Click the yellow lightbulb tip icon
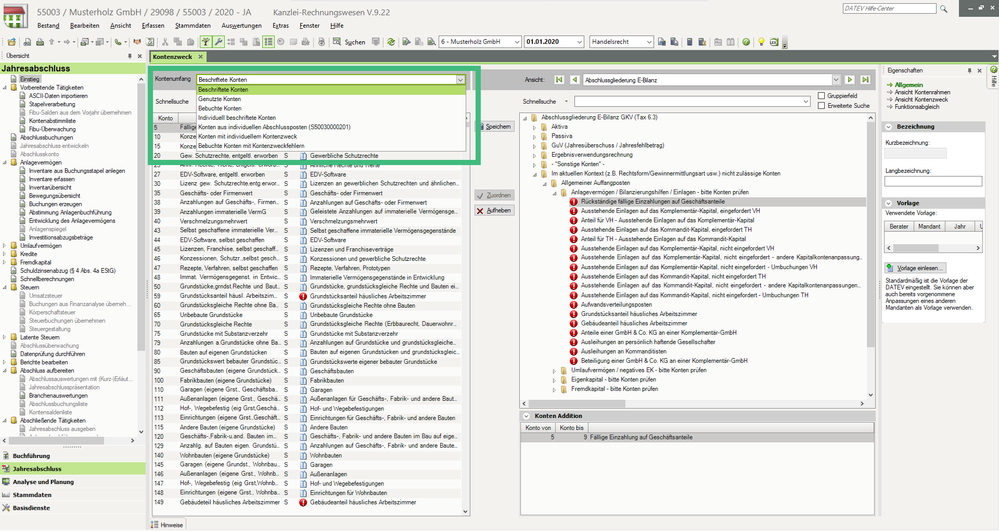 point(761,42)
